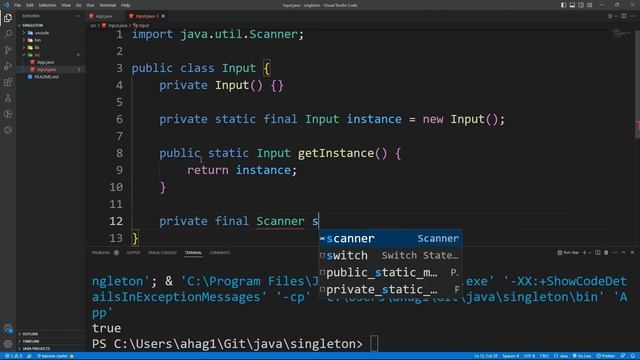The width and height of the screenshot is (640, 360).
Task: Toggle secondary side bar layout icon
Action: pos(581,5)
